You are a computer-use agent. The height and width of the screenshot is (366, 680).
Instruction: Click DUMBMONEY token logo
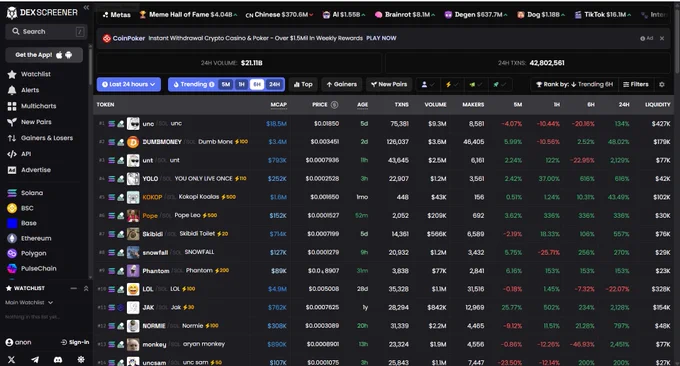pos(133,142)
